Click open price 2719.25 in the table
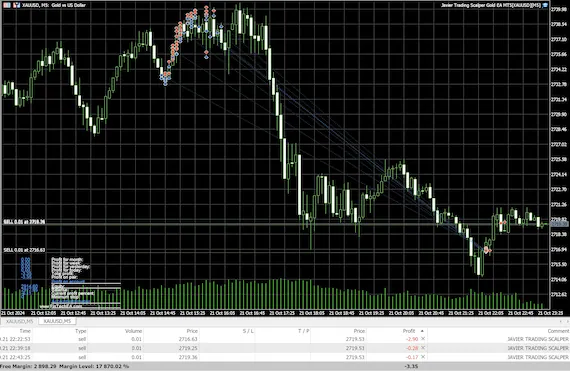The image size is (570, 371). (188, 348)
